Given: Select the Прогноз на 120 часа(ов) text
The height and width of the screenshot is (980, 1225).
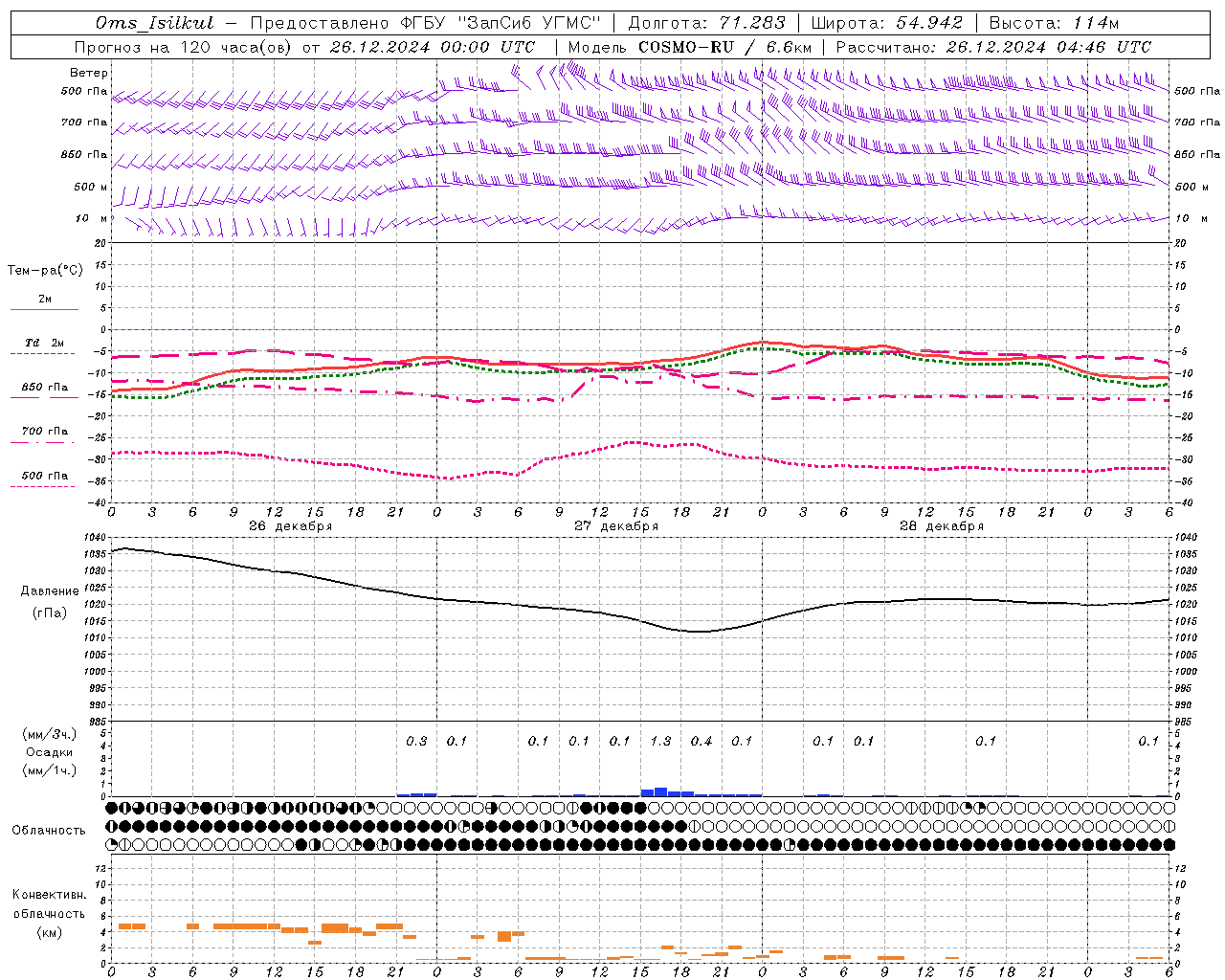Looking at the screenshot, I should (184, 47).
